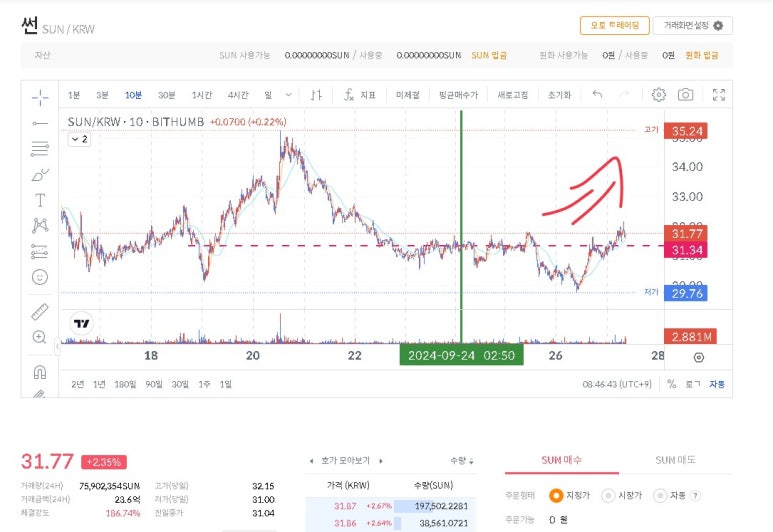Open chart settings gear
Viewport: 773px width, 532px height.
(659, 95)
